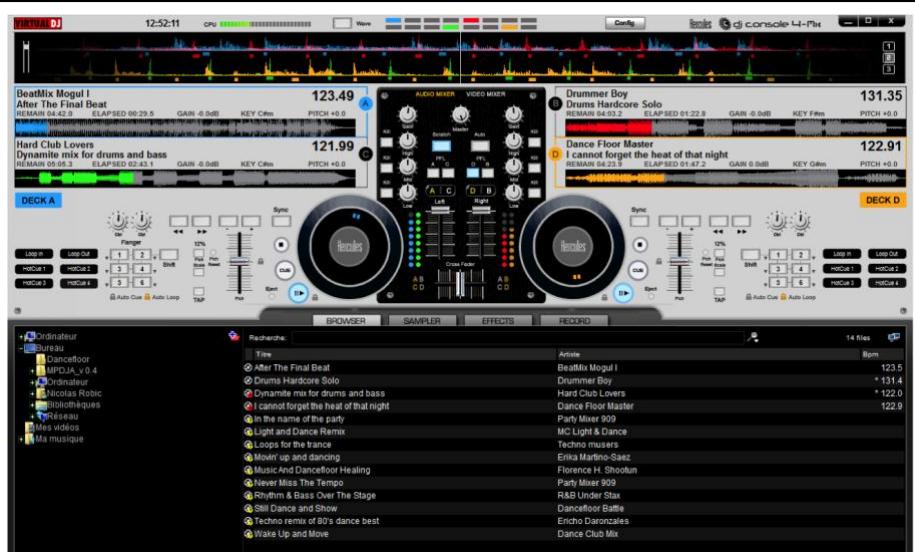The height and width of the screenshot is (556, 915).
Task: Click the browser panel icon beside 14 files
Action: coord(893,337)
